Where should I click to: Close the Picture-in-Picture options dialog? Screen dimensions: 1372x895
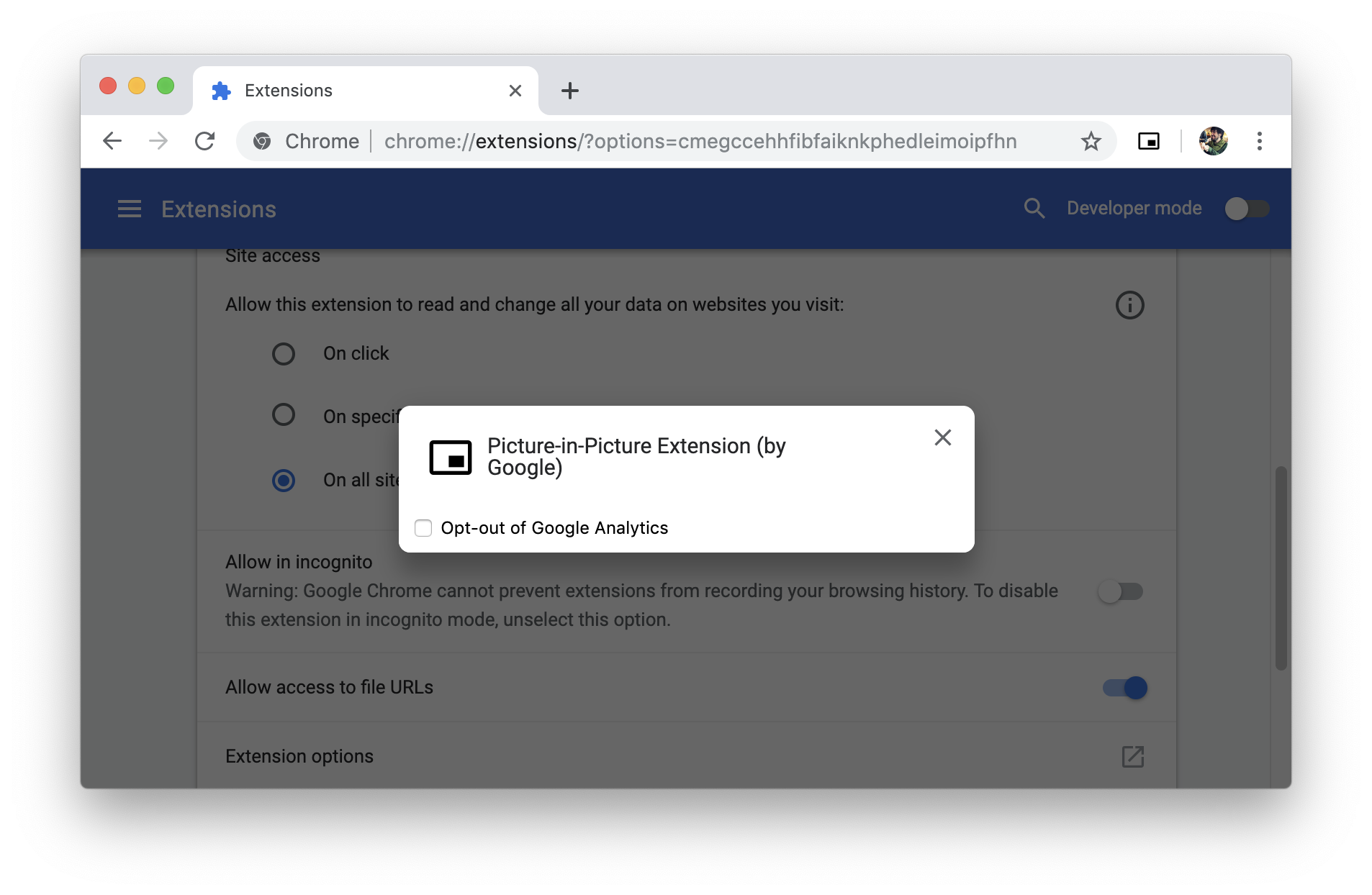pyautogui.click(x=942, y=437)
